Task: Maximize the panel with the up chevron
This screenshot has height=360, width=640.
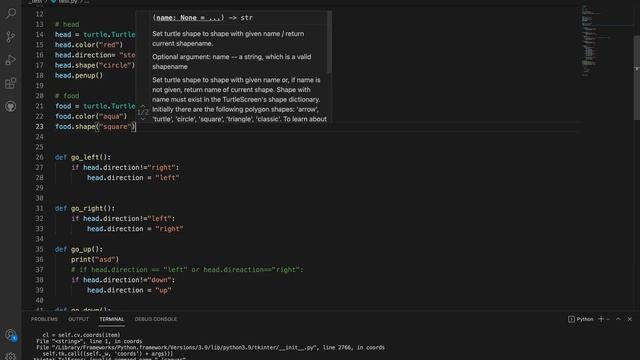Action: [x=618, y=319]
